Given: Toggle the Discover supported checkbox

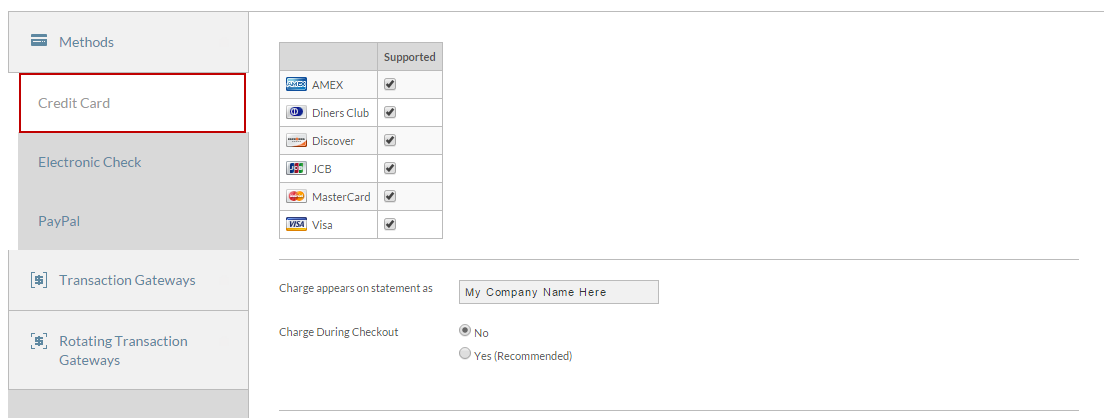Looking at the screenshot, I should (390, 140).
